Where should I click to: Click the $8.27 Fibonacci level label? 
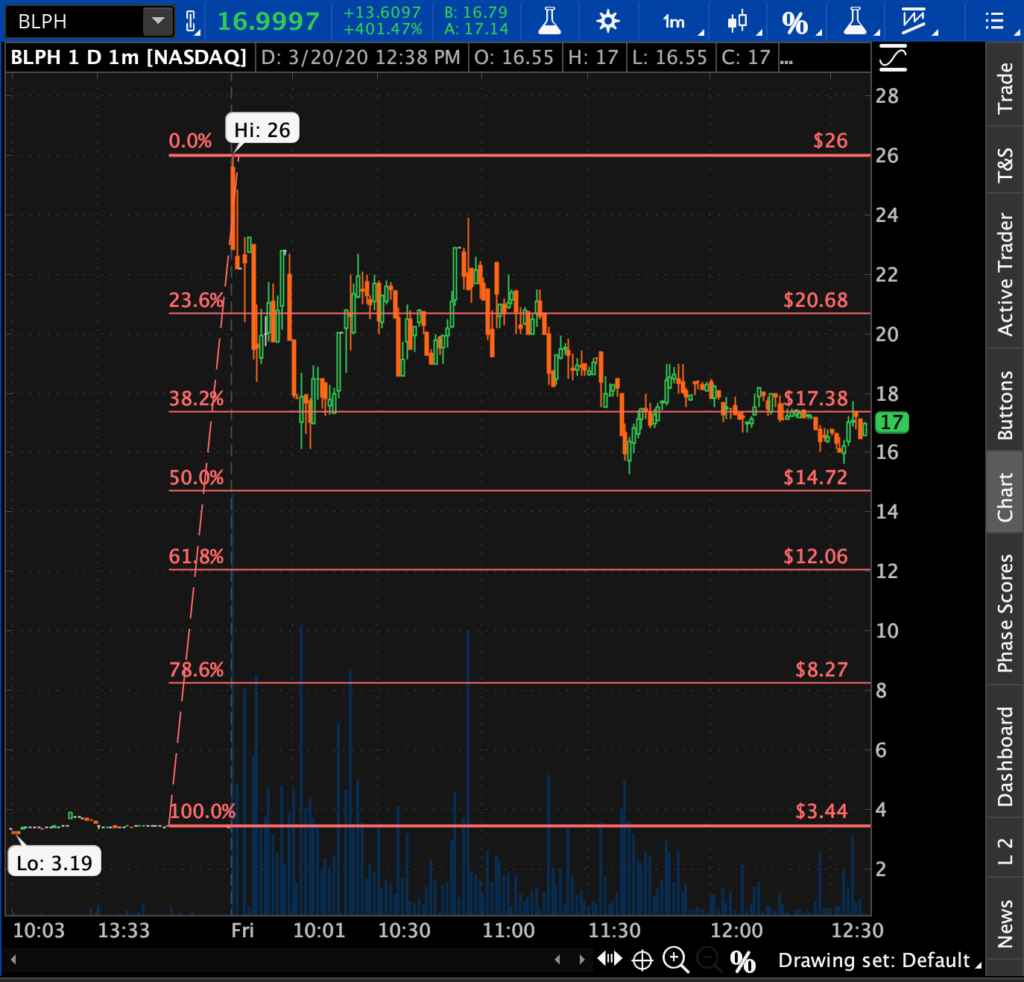tap(822, 669)
